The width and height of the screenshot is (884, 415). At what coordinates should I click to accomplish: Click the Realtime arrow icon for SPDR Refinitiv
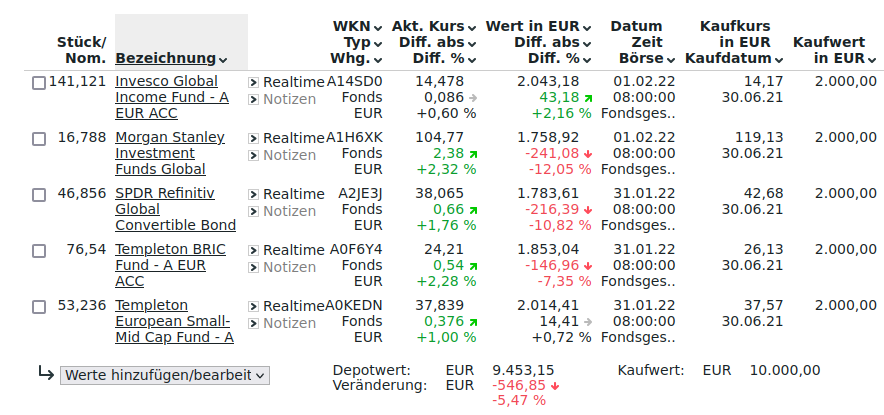tap(254, 194)
